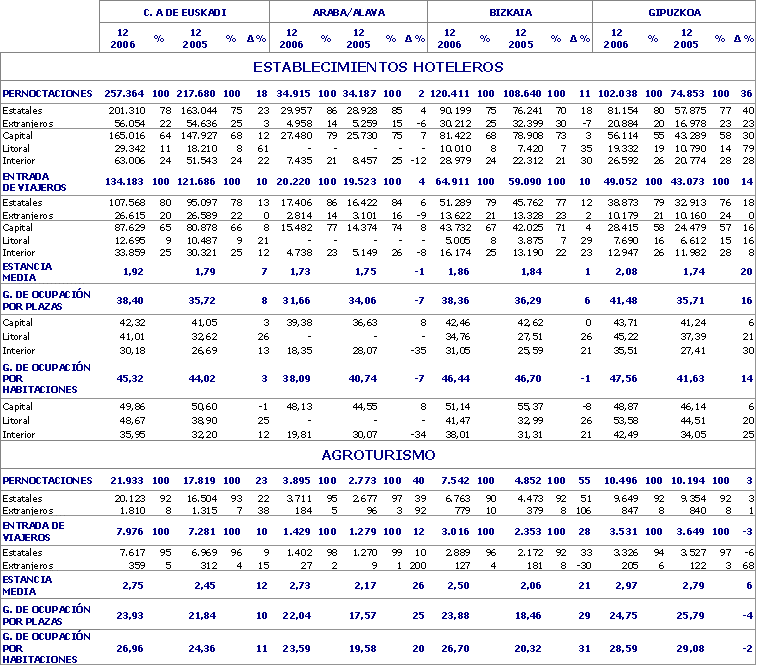Image resolution: width=758 pixels, height=667 pixels.
Task: Click ENTRADA DE VIAJEROS label in Agroturismo
Action: click(x=33, y=530)
